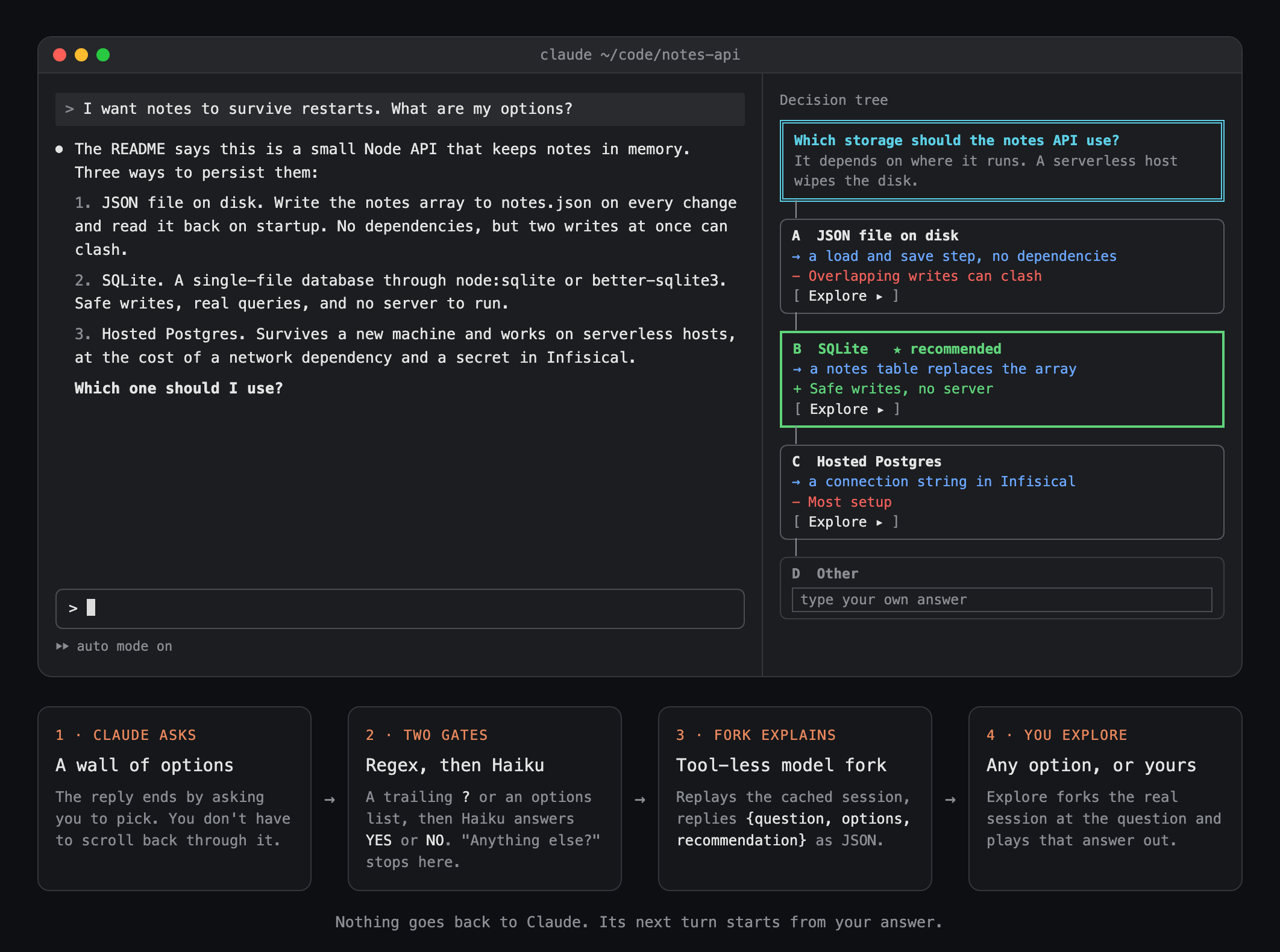Click the yellow minimize window button
The image size is (1280, 952).
click(x=81, y=55)
